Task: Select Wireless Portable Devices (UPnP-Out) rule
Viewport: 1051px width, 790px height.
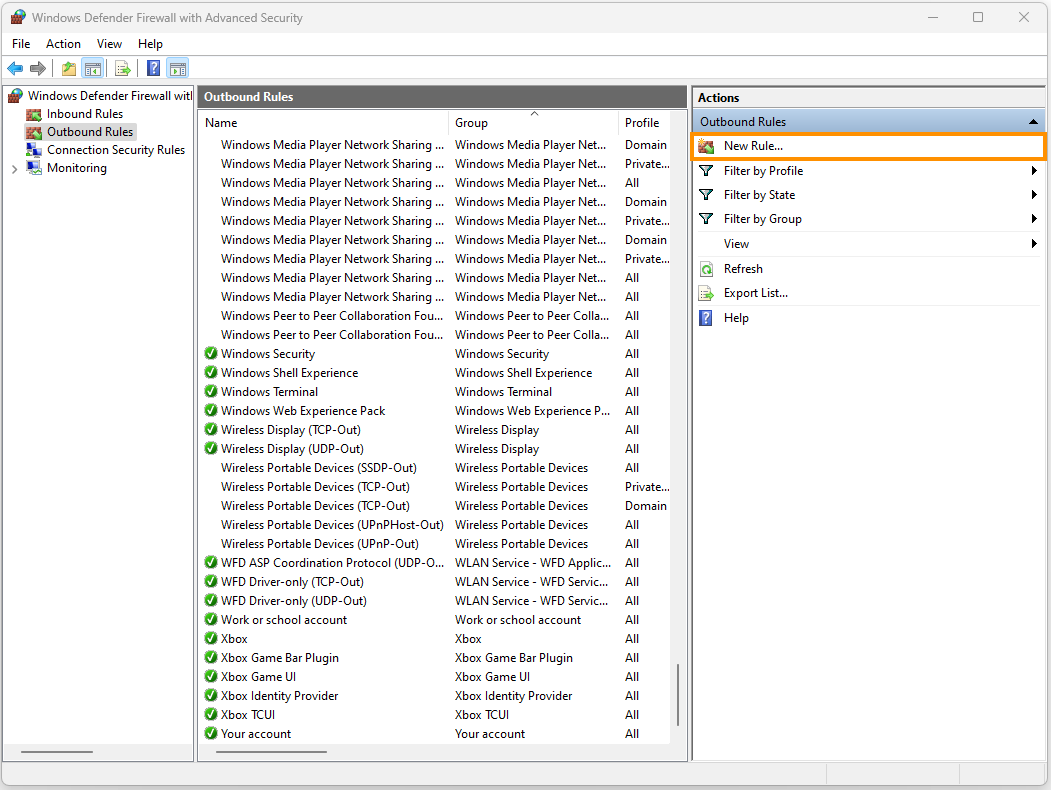Action: (320, 543)
